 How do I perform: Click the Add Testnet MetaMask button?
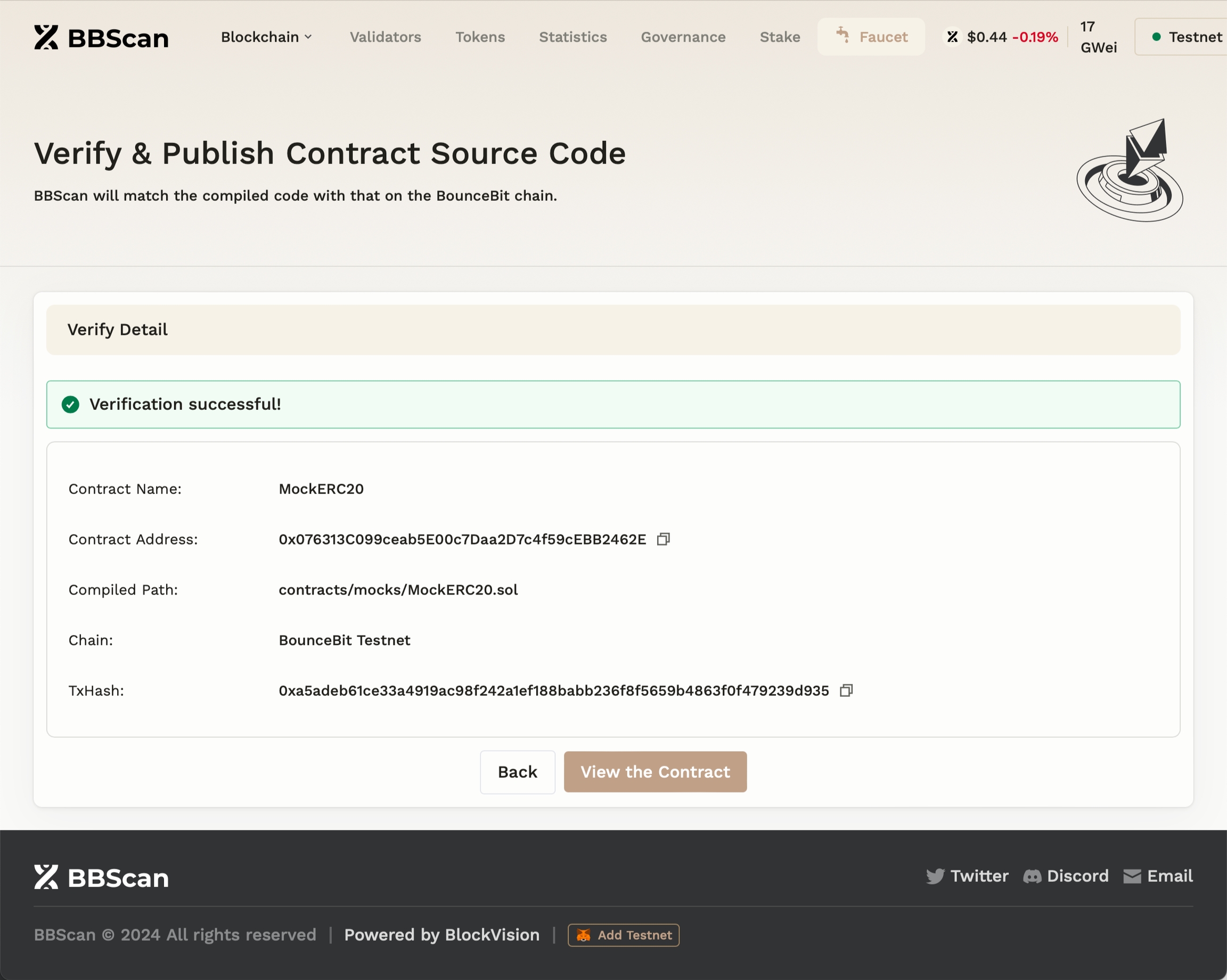[623, 935]
